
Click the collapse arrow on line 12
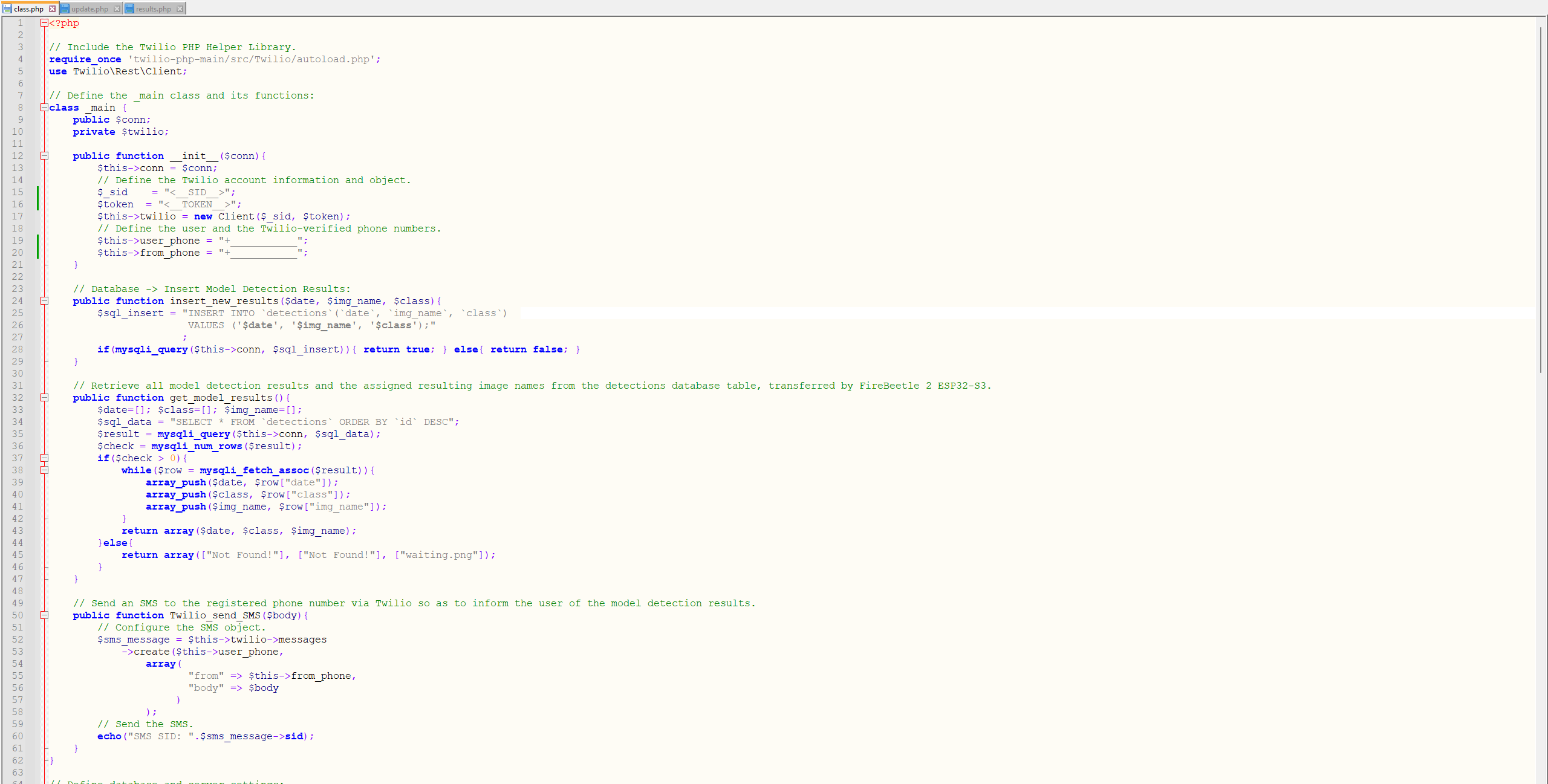point(43,155)
